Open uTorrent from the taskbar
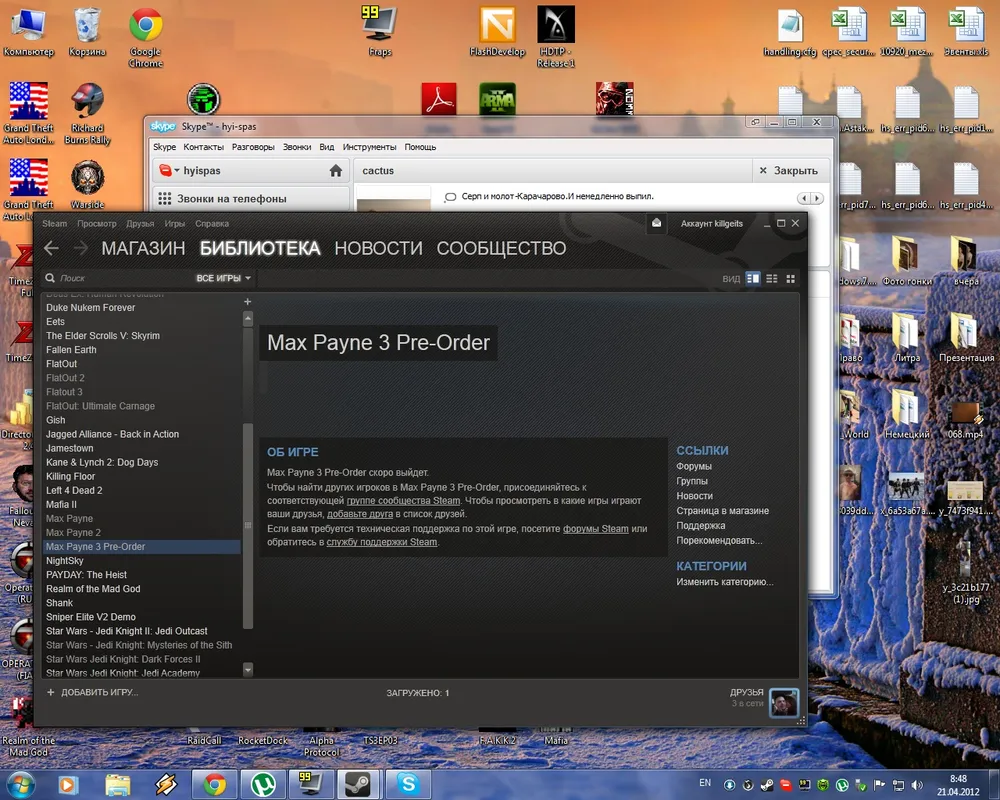Image resolution: width=1000 pixels, height=800 pixels. [x=263, y=783]
